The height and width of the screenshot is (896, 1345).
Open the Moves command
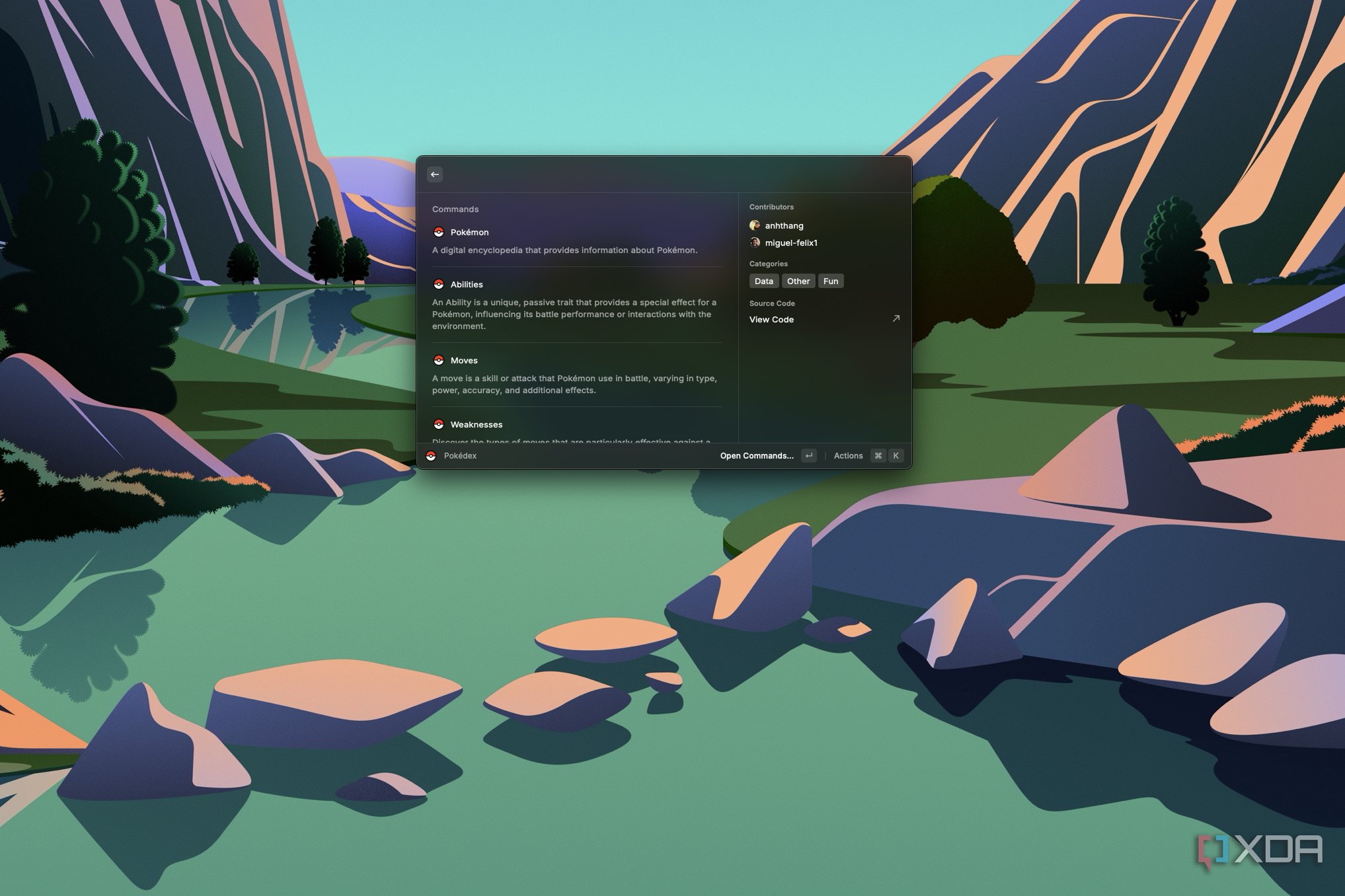(464, 360)
